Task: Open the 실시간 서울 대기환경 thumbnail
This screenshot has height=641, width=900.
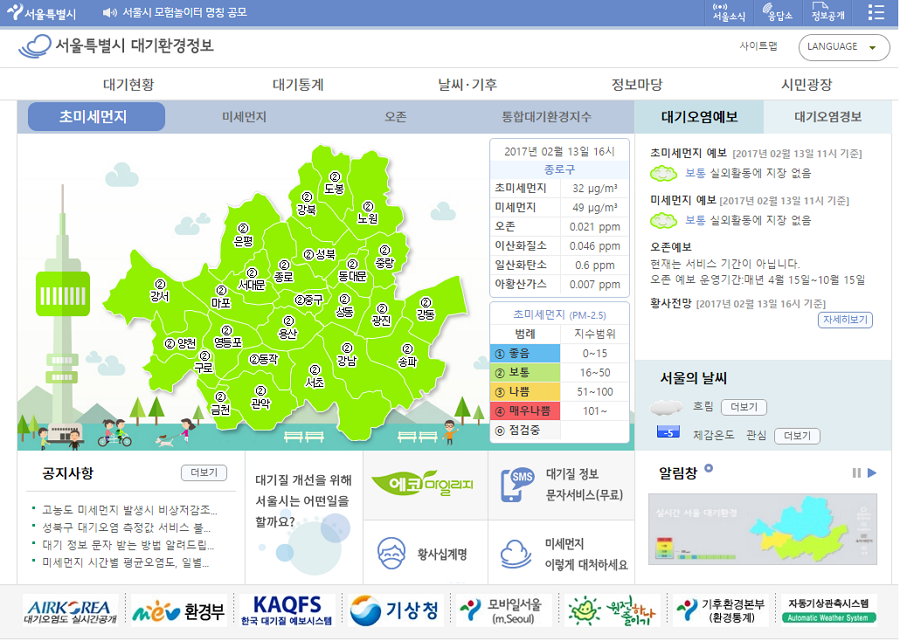Action: (762, 529)
